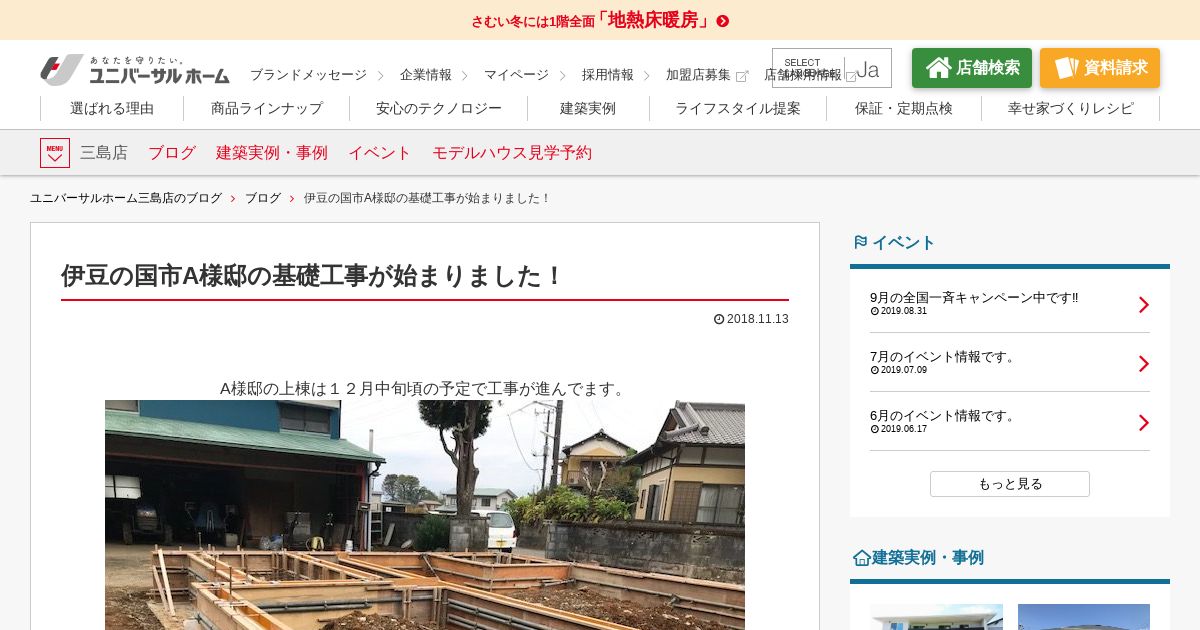Open 商品ラインナップ menu
The height and width of the screenshot is (630, 1200).
coord(267,109)
